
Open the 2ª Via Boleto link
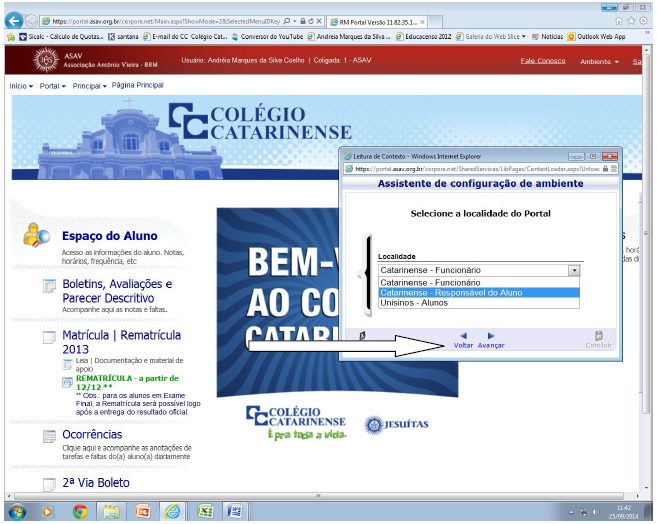(x=96, y=483)
